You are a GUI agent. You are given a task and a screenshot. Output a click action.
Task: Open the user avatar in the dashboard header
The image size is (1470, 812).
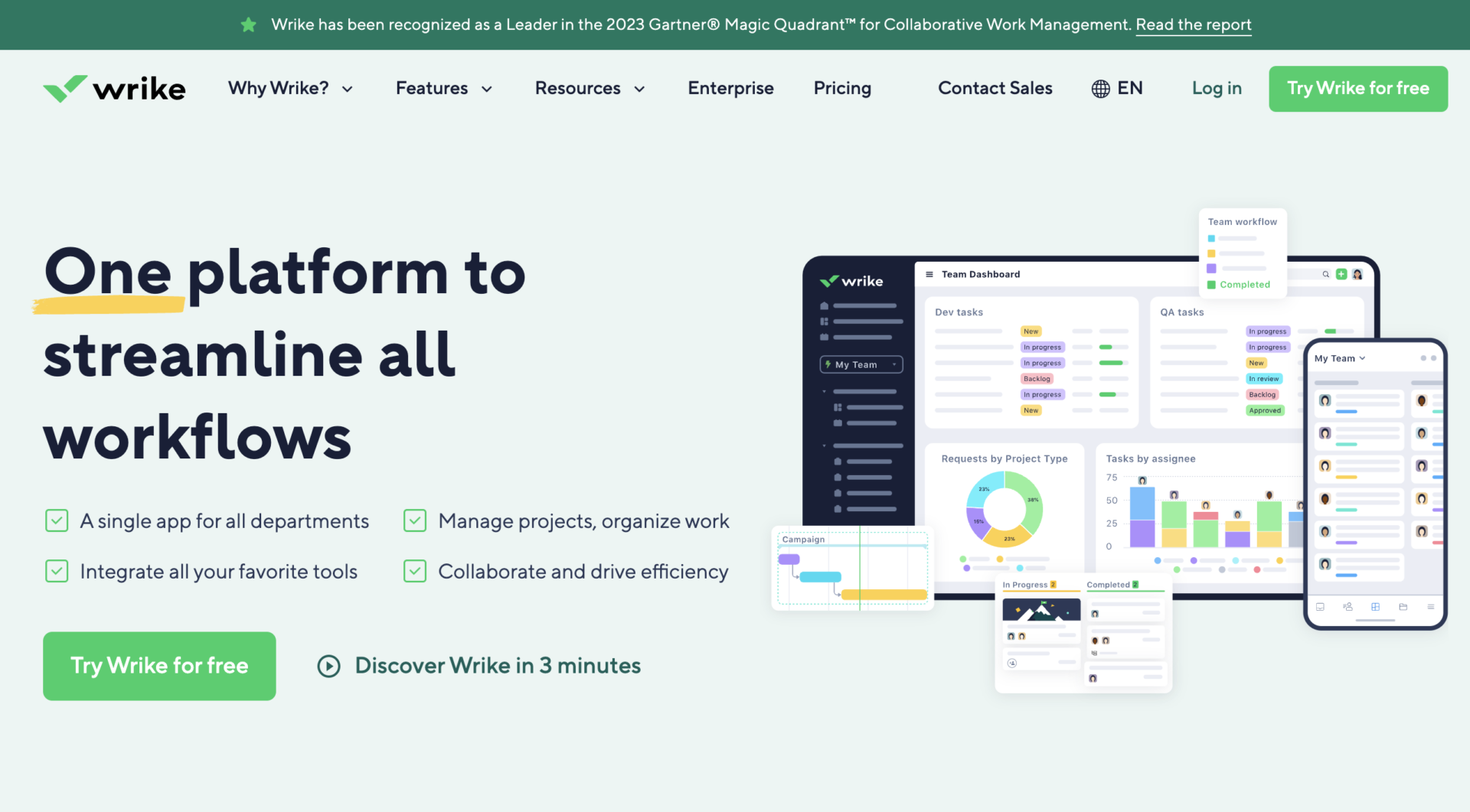click(x=1357, y=274)
